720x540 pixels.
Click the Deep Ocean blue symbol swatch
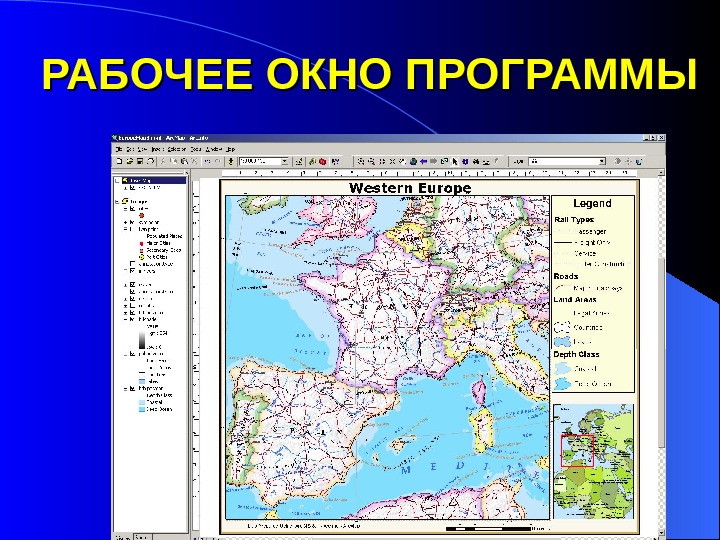click(x=142, y=409)
